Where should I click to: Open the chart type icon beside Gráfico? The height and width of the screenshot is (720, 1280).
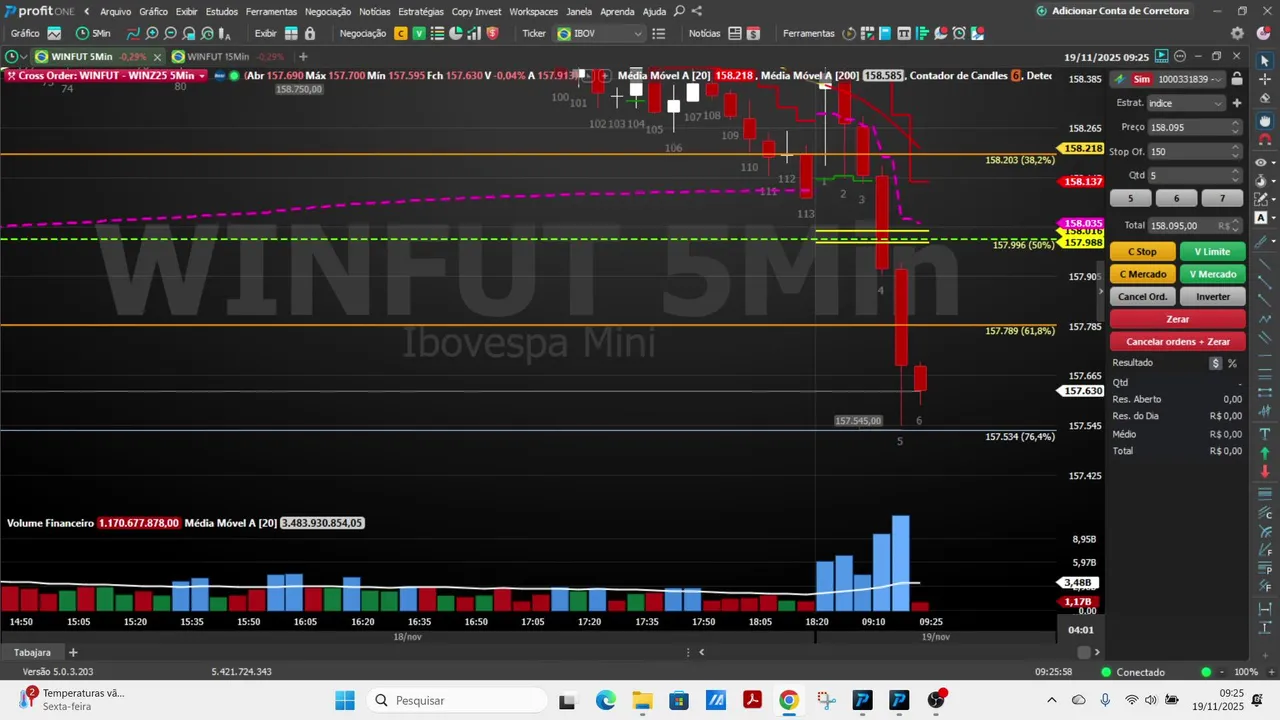point(54,33)
